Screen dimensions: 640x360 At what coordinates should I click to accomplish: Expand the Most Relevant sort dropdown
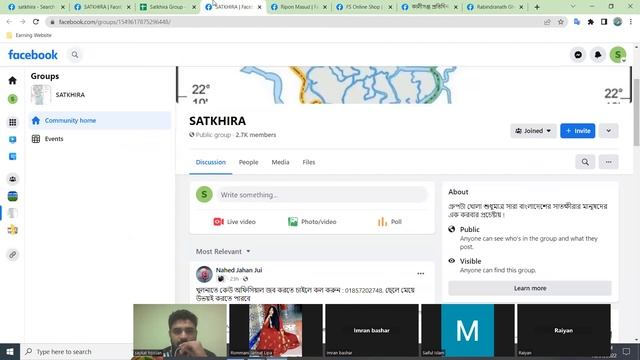223,252
